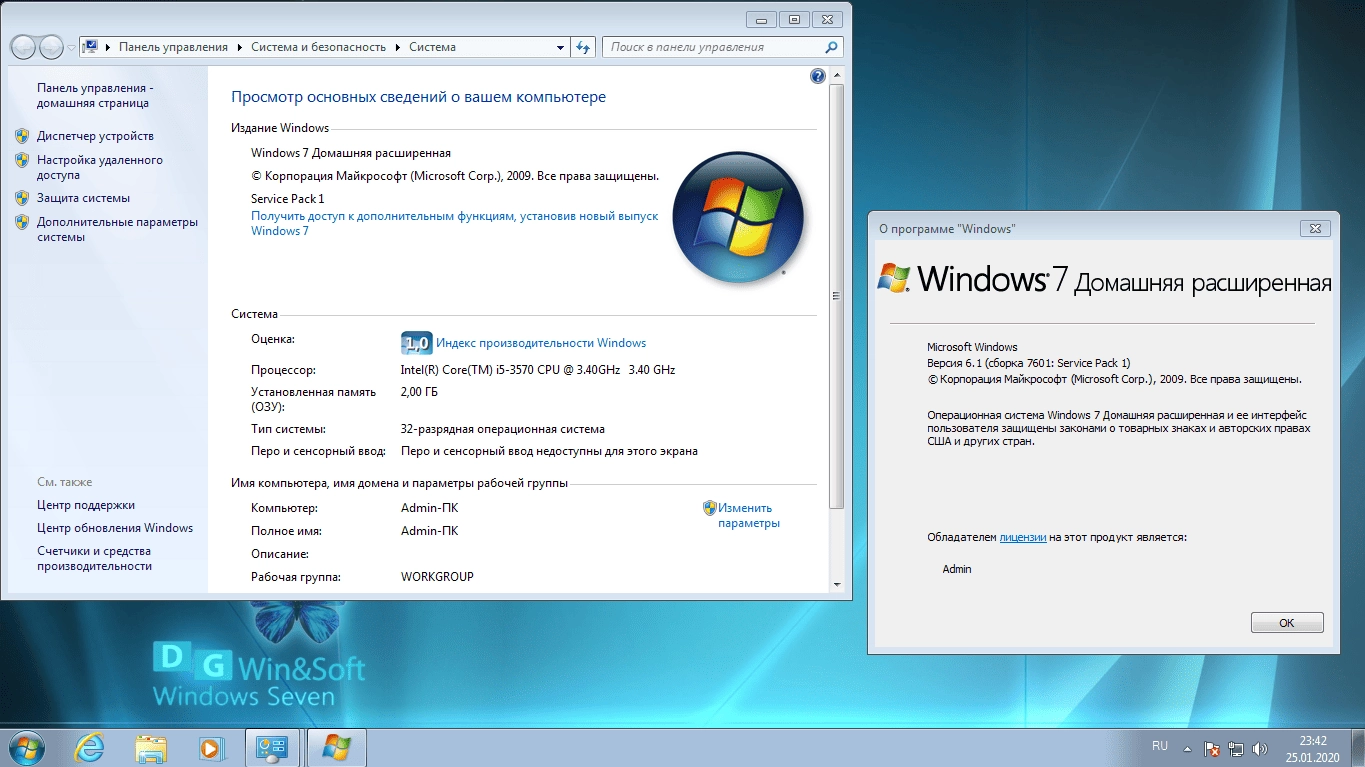Click the Back navigation arrow
The image size is (1365, 767).
point(23,47)
